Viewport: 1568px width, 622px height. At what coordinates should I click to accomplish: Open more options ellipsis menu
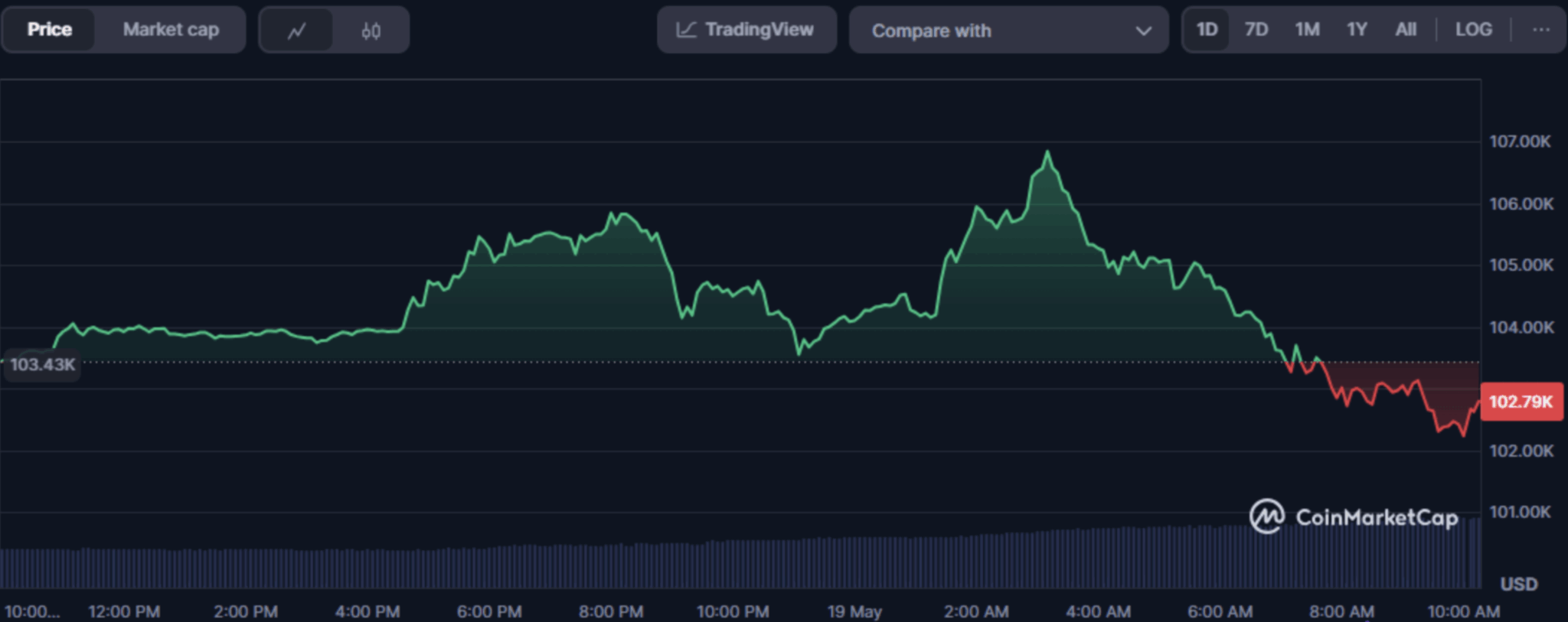(x=1540, y=30)
